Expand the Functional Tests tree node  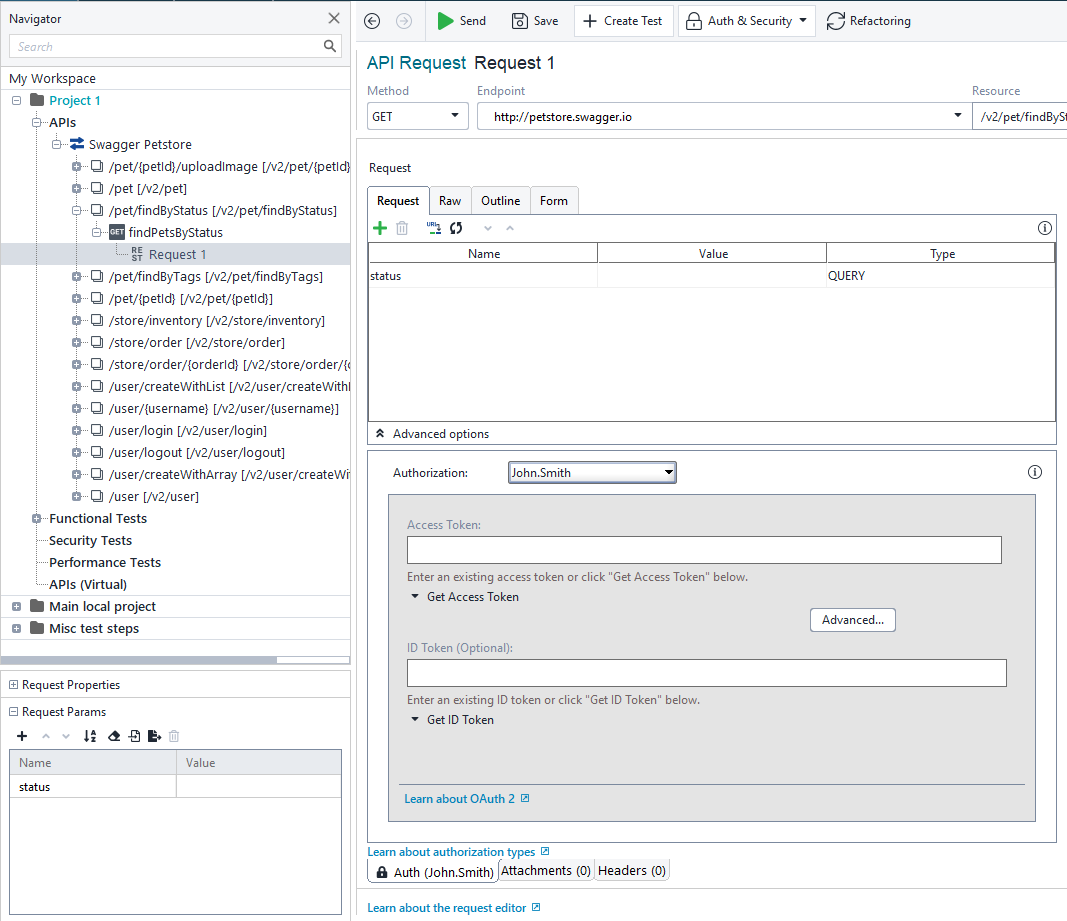pos(37,518)
